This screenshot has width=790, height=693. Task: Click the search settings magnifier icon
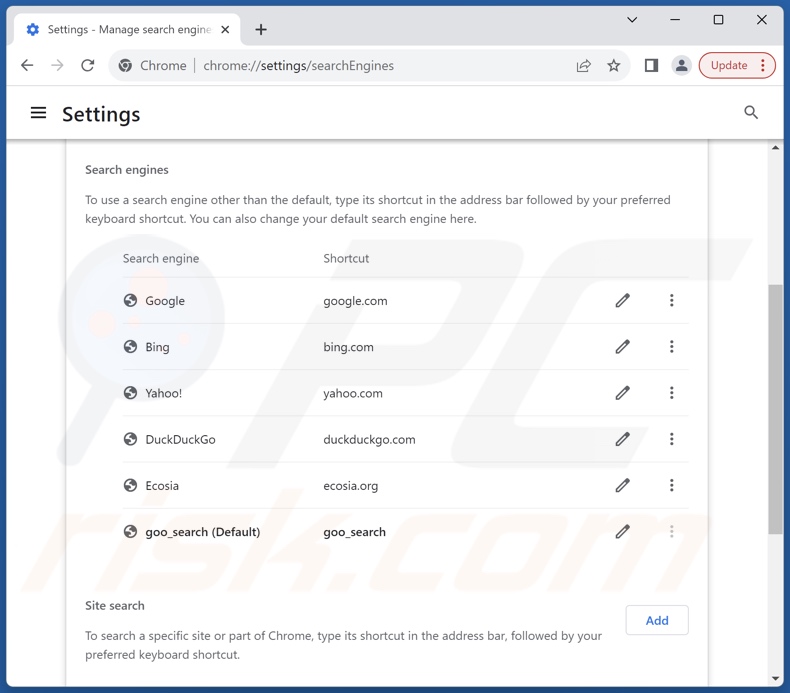751,113
